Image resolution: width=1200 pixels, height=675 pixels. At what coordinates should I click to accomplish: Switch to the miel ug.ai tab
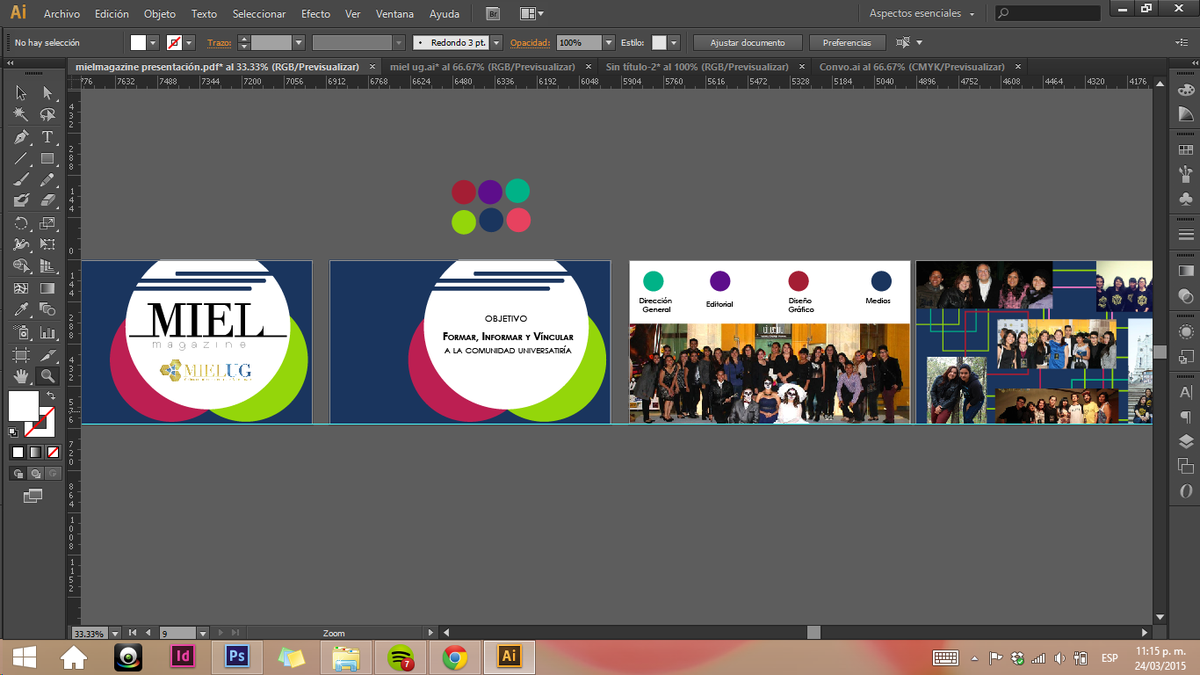482,67
